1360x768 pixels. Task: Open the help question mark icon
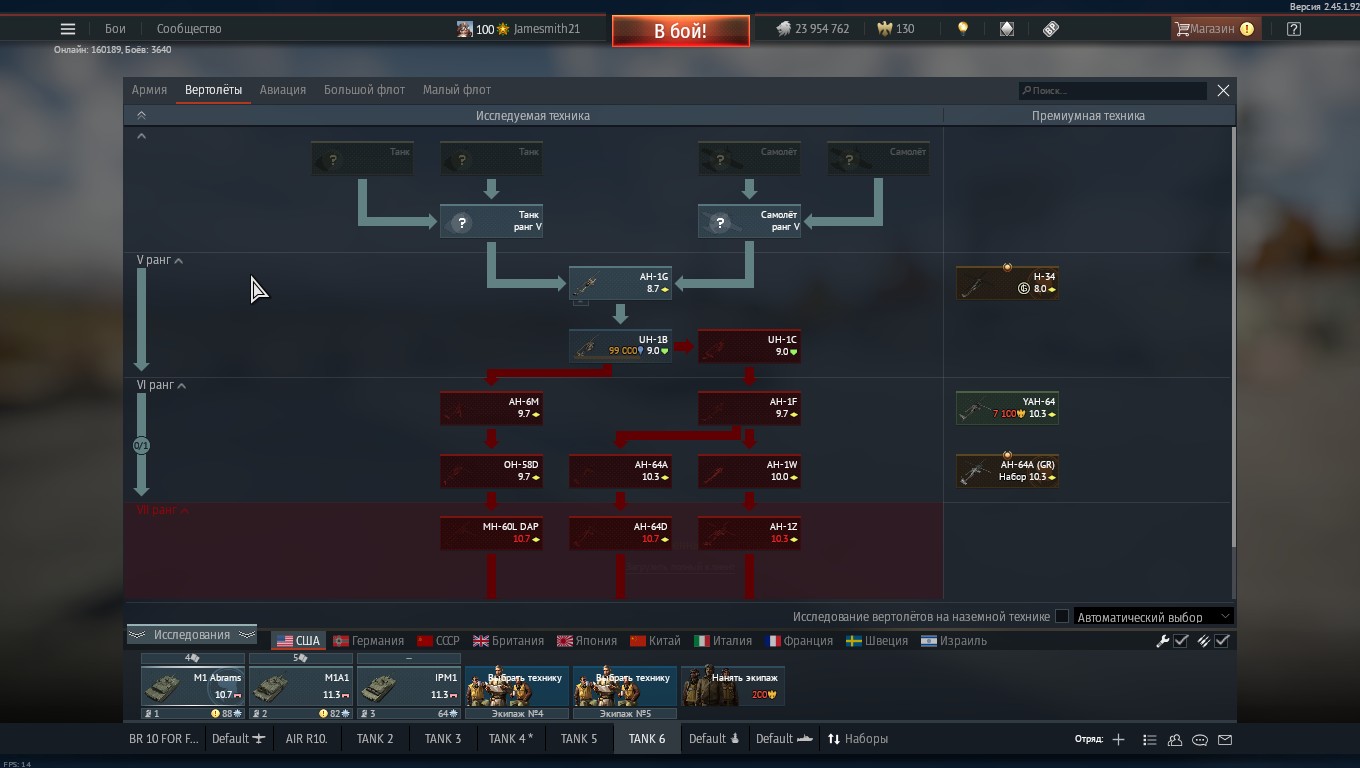pos(1294,29)
